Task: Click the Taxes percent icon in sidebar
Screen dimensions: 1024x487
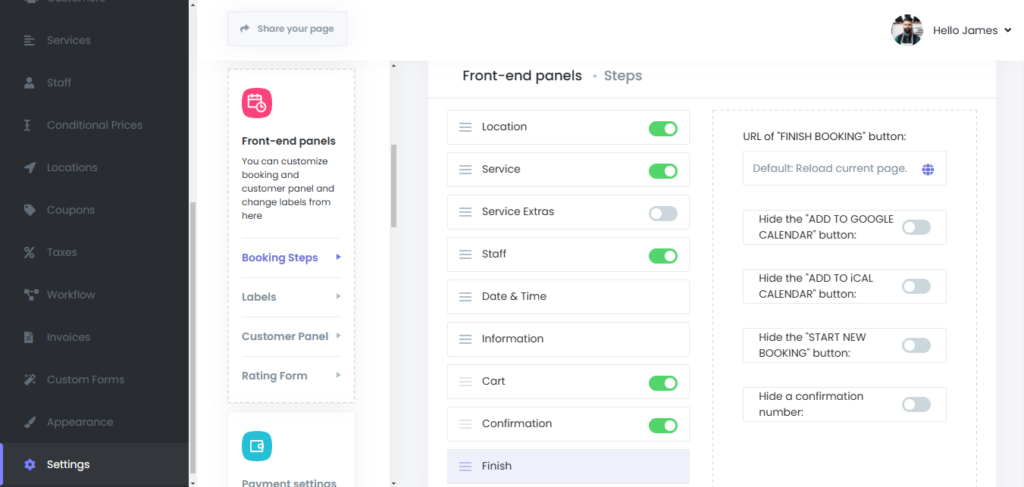Action: click(x=29, y=253)
